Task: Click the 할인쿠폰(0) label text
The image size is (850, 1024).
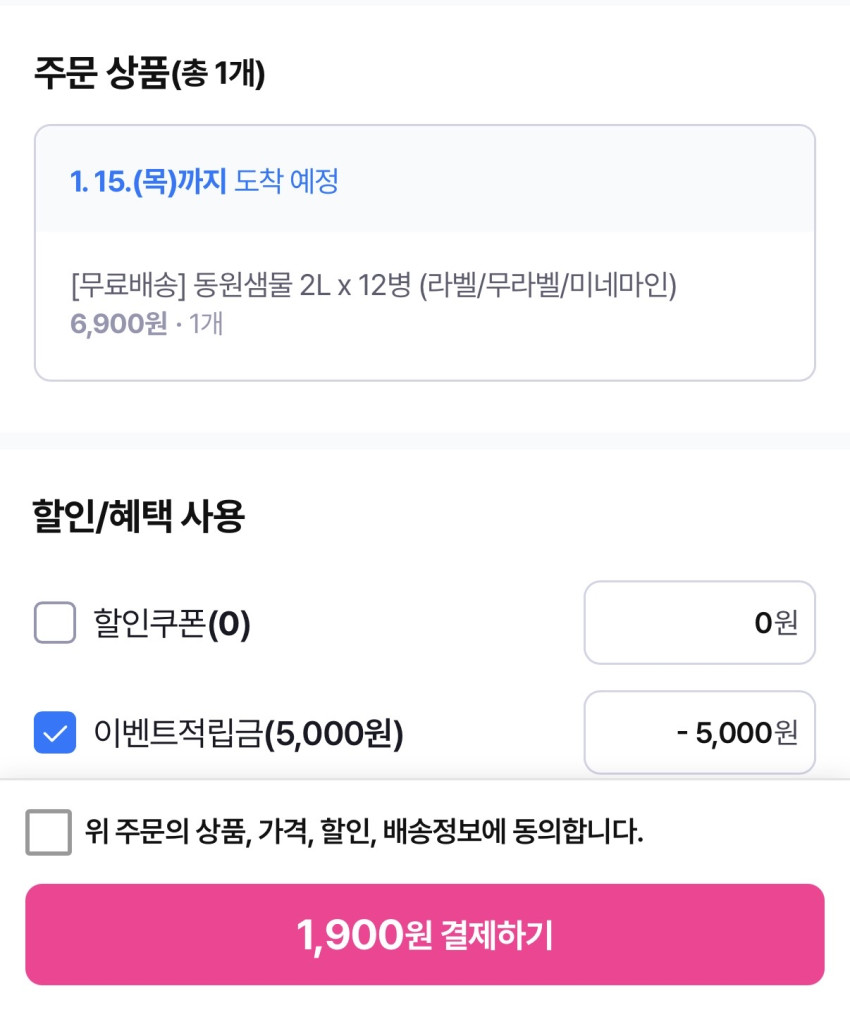Action: [x=172, y=624]
